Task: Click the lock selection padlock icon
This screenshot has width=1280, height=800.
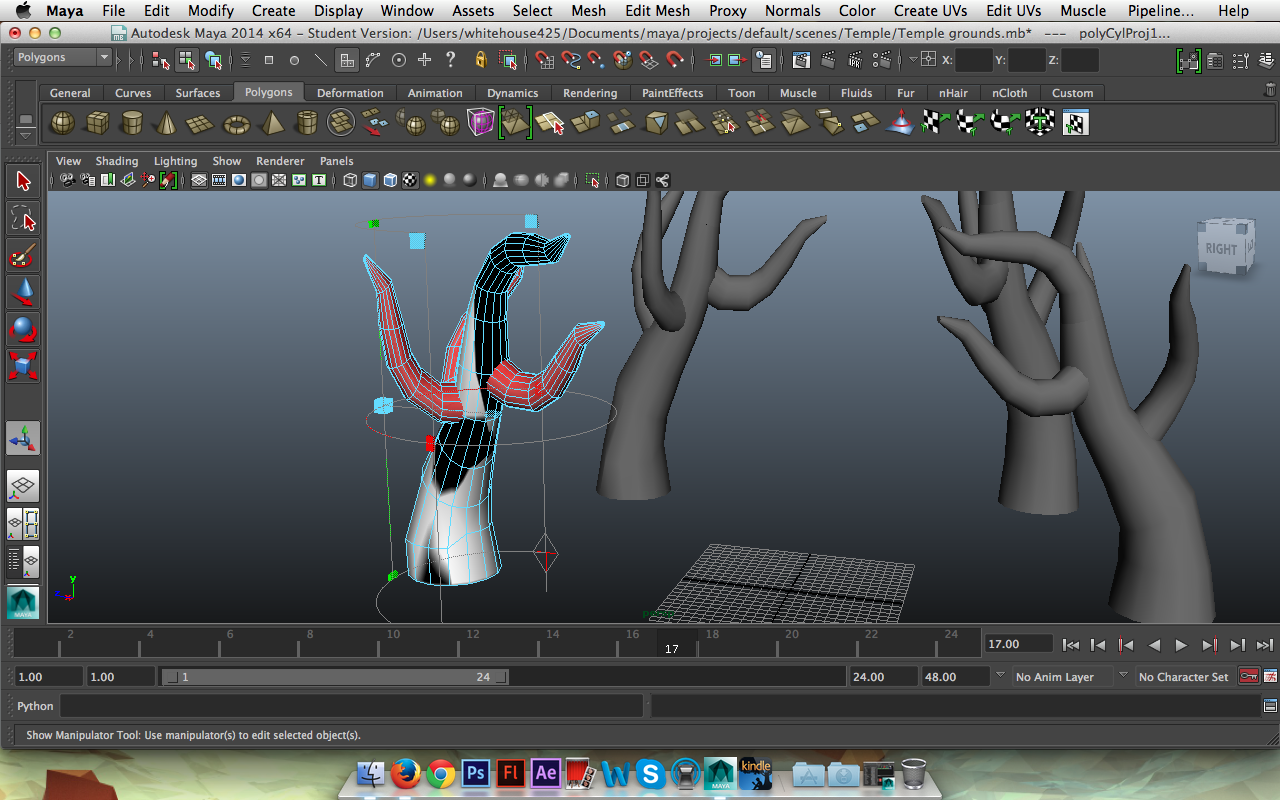Action: coord(481,60)
